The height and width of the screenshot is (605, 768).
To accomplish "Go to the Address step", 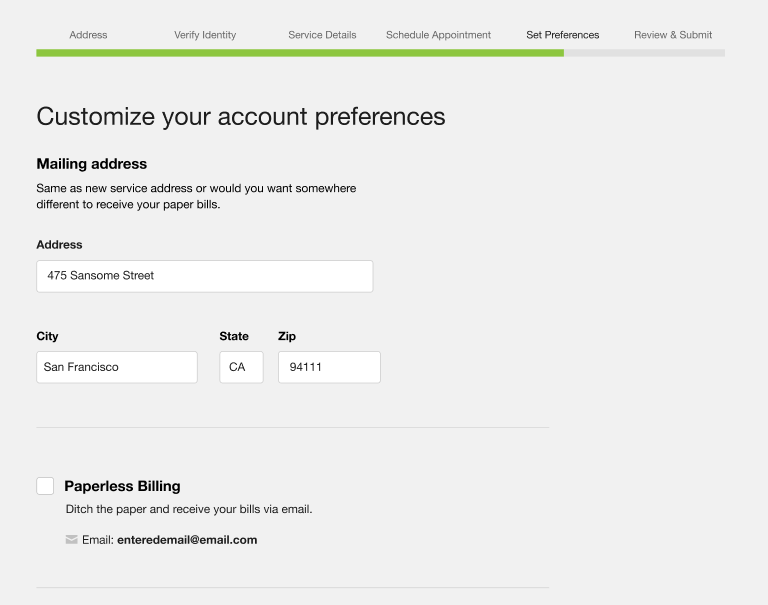I will [x=88, y=35].
